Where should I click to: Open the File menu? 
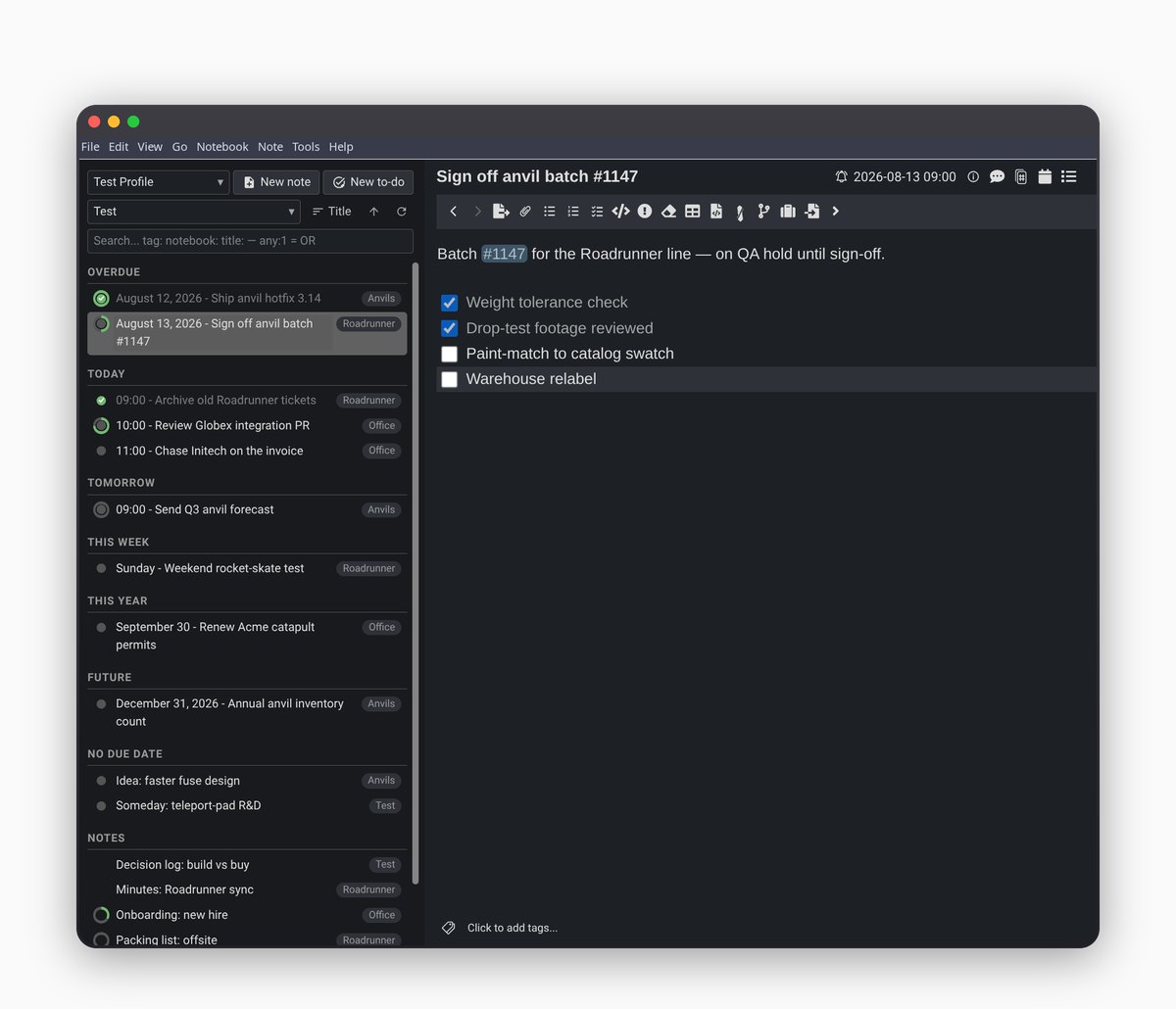coord(90,147)
